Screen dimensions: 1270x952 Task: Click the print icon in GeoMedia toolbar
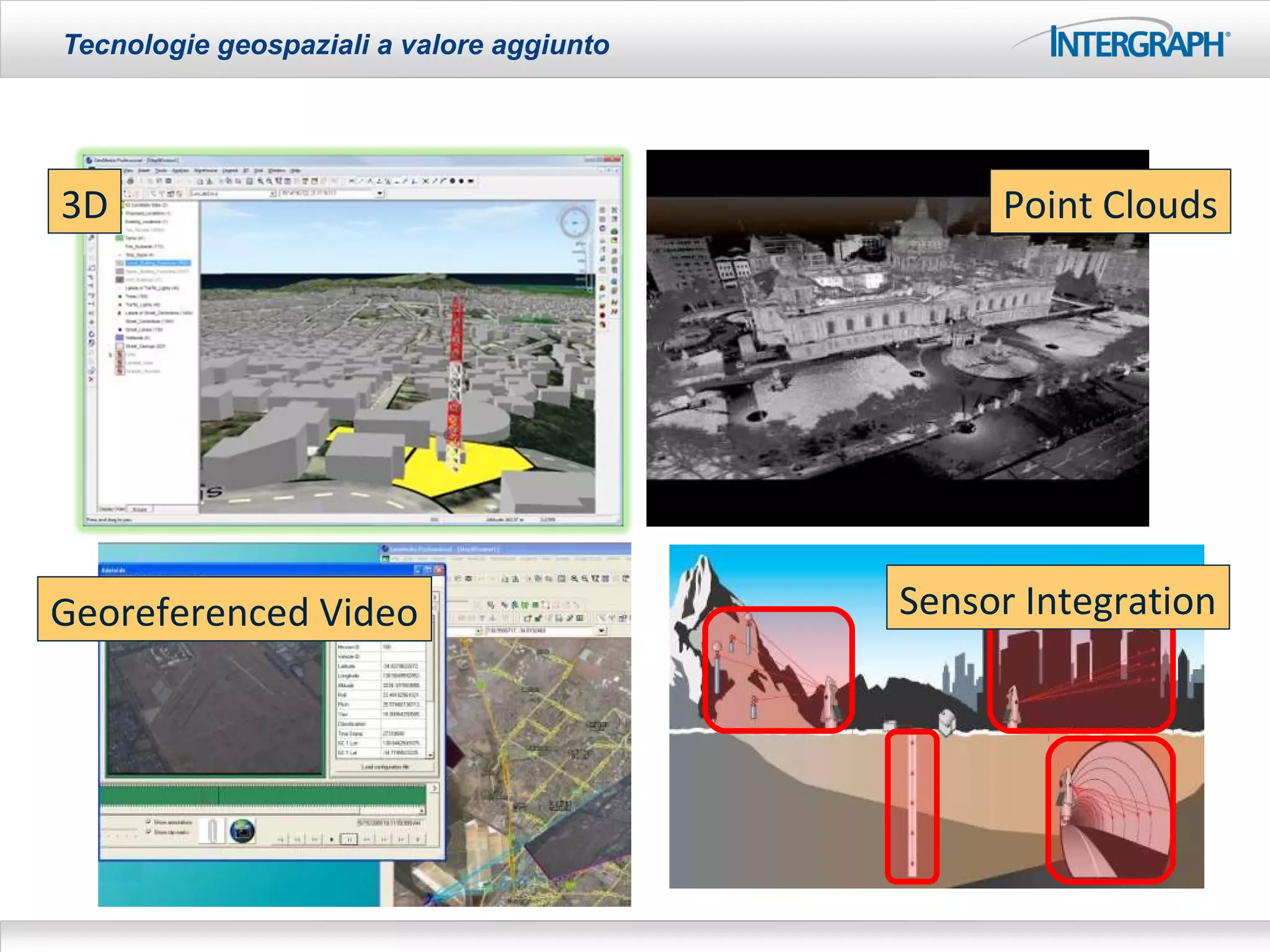(x=130, y=181)
